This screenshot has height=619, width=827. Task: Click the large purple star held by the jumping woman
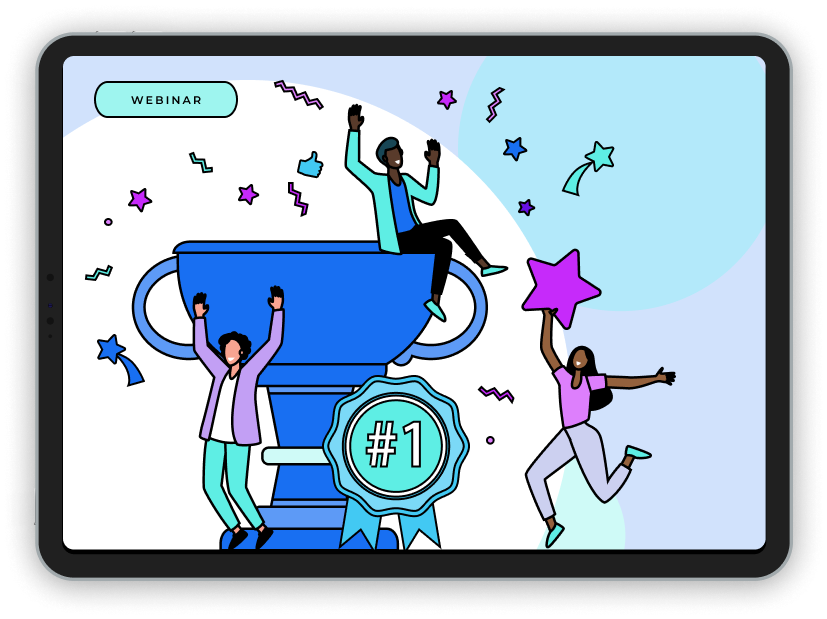(561, 288)
